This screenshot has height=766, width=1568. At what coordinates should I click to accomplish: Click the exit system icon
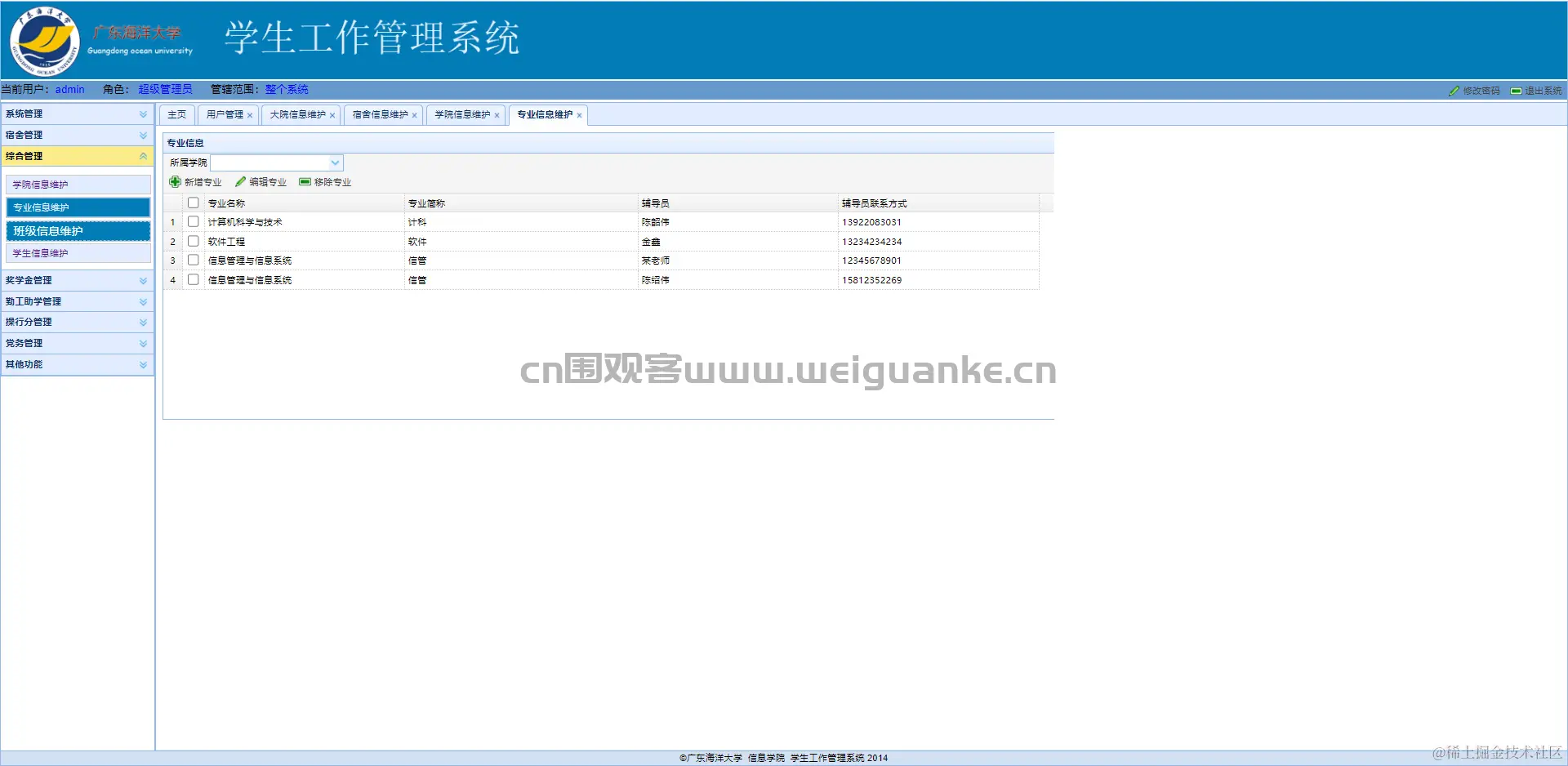(x=1516, y=91)
